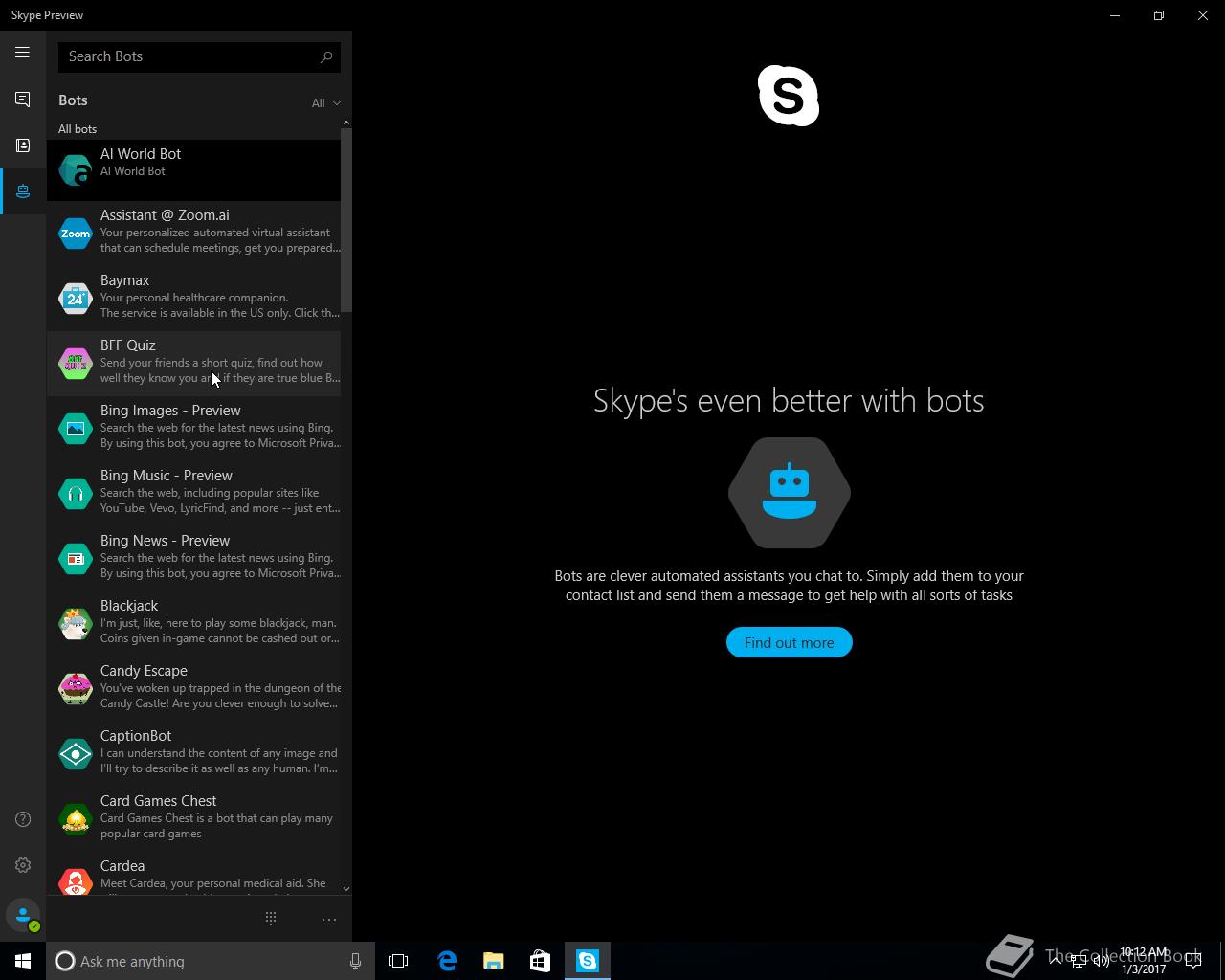The image size is (1225, 980).
Task: Open BFF Quiz bot title
Action: 128,345
